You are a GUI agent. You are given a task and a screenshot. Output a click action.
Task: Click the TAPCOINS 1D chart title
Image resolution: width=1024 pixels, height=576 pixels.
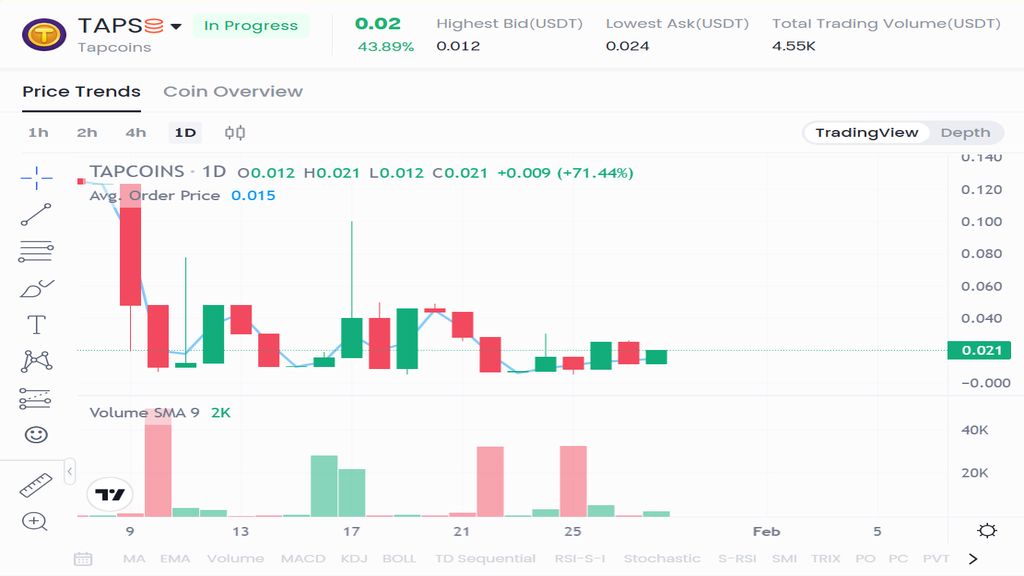157,172
